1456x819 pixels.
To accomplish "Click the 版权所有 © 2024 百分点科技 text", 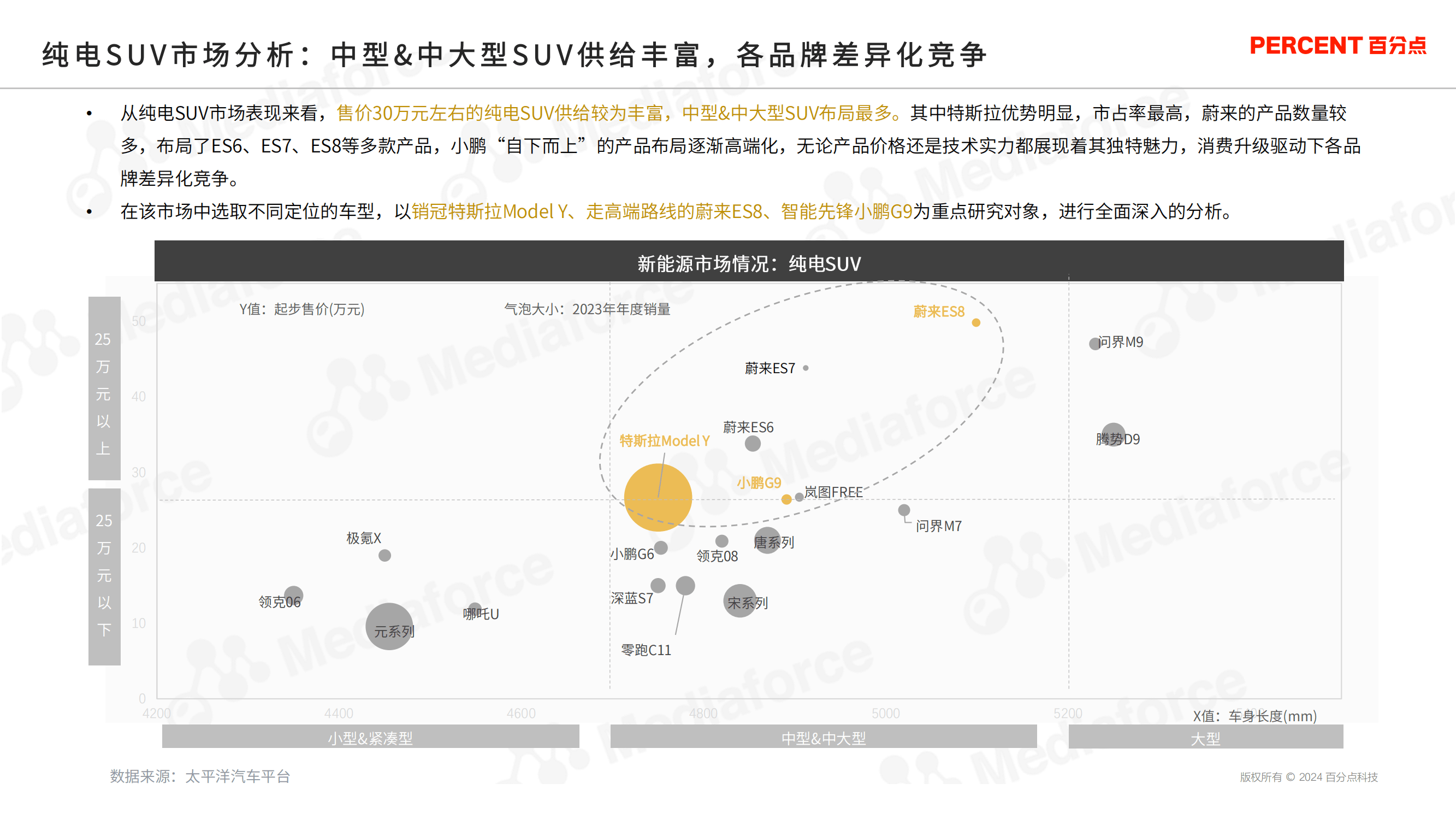I will point(1309,776).
